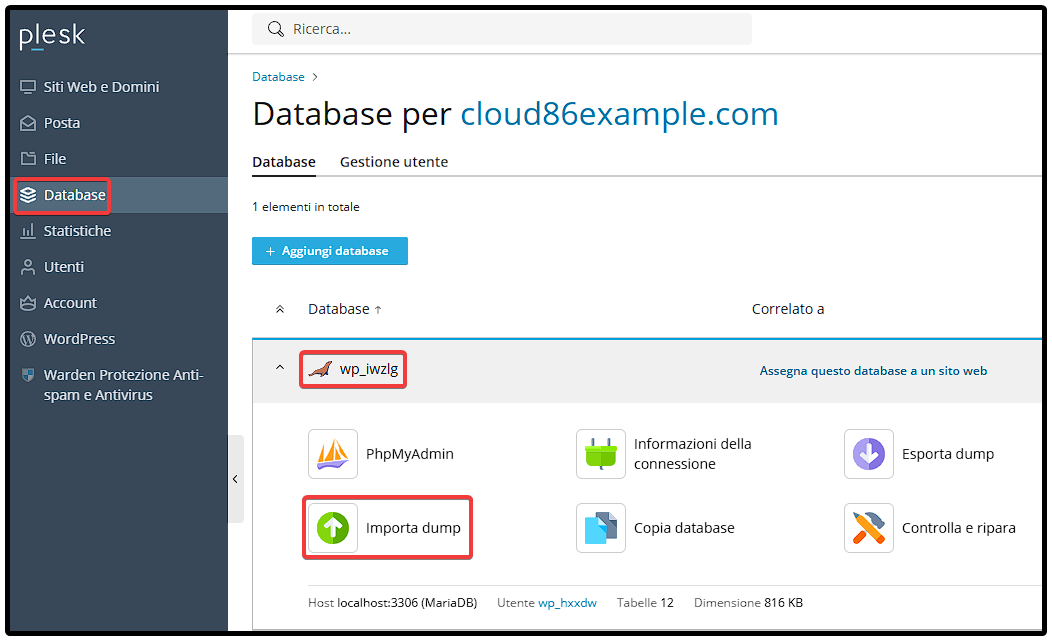Click the Informazioni della connessione label
The height and width of the screenshot is (641, 1052).
pyautogui.click(x=692, y=454)
